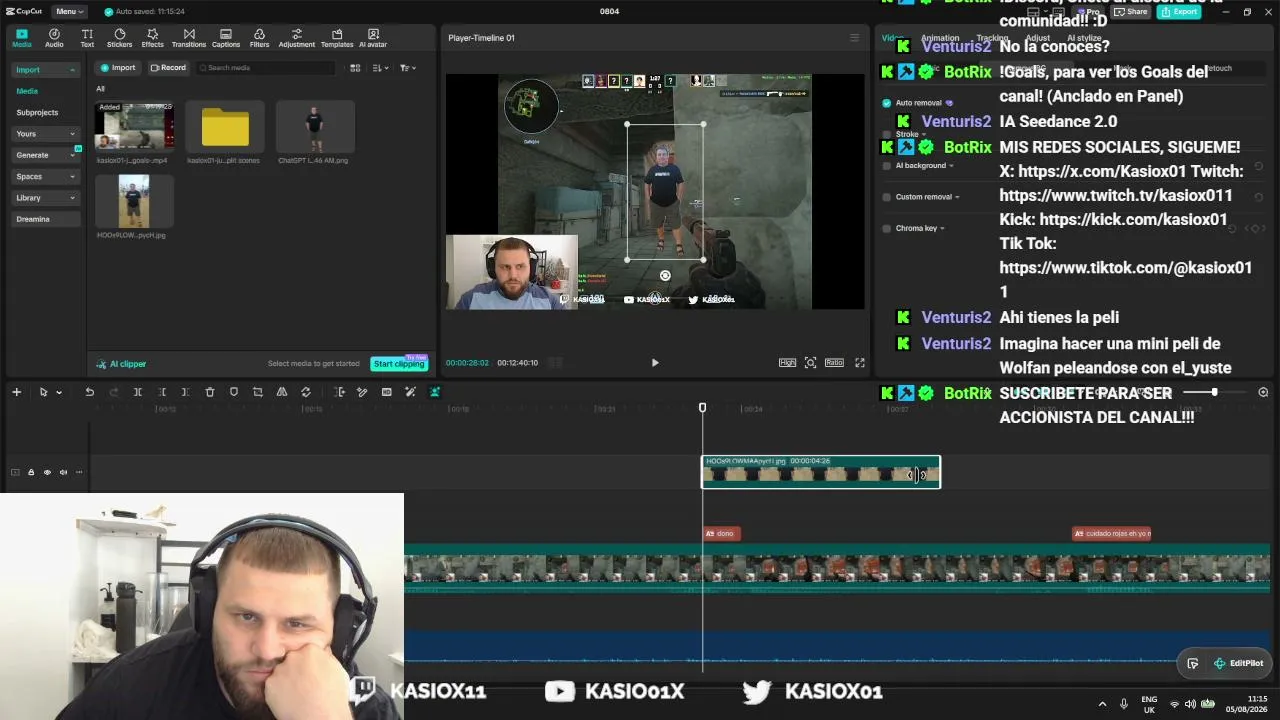Toggle the teal AI tool in timeline toolbar
The height and width of the screenshot is (720, 1280).
click(435, 392)
